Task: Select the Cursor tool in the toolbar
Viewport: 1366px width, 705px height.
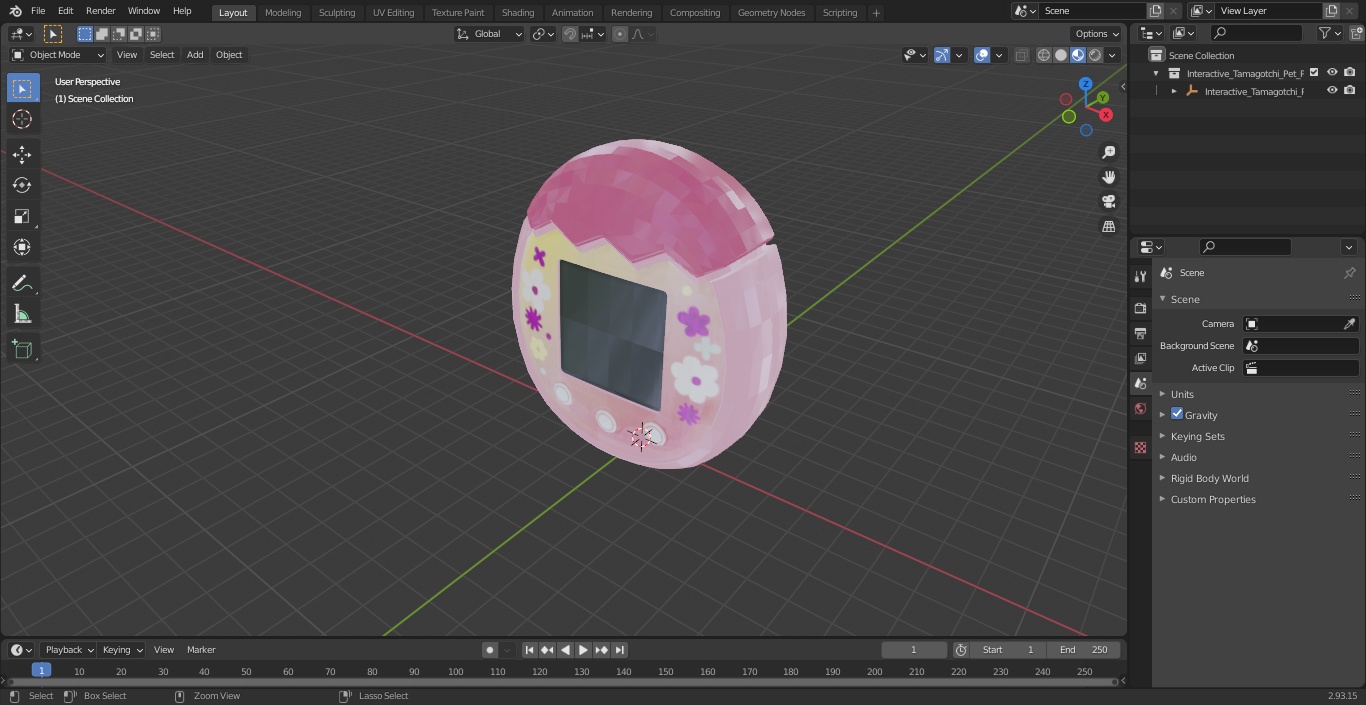Action: [22, 119]
